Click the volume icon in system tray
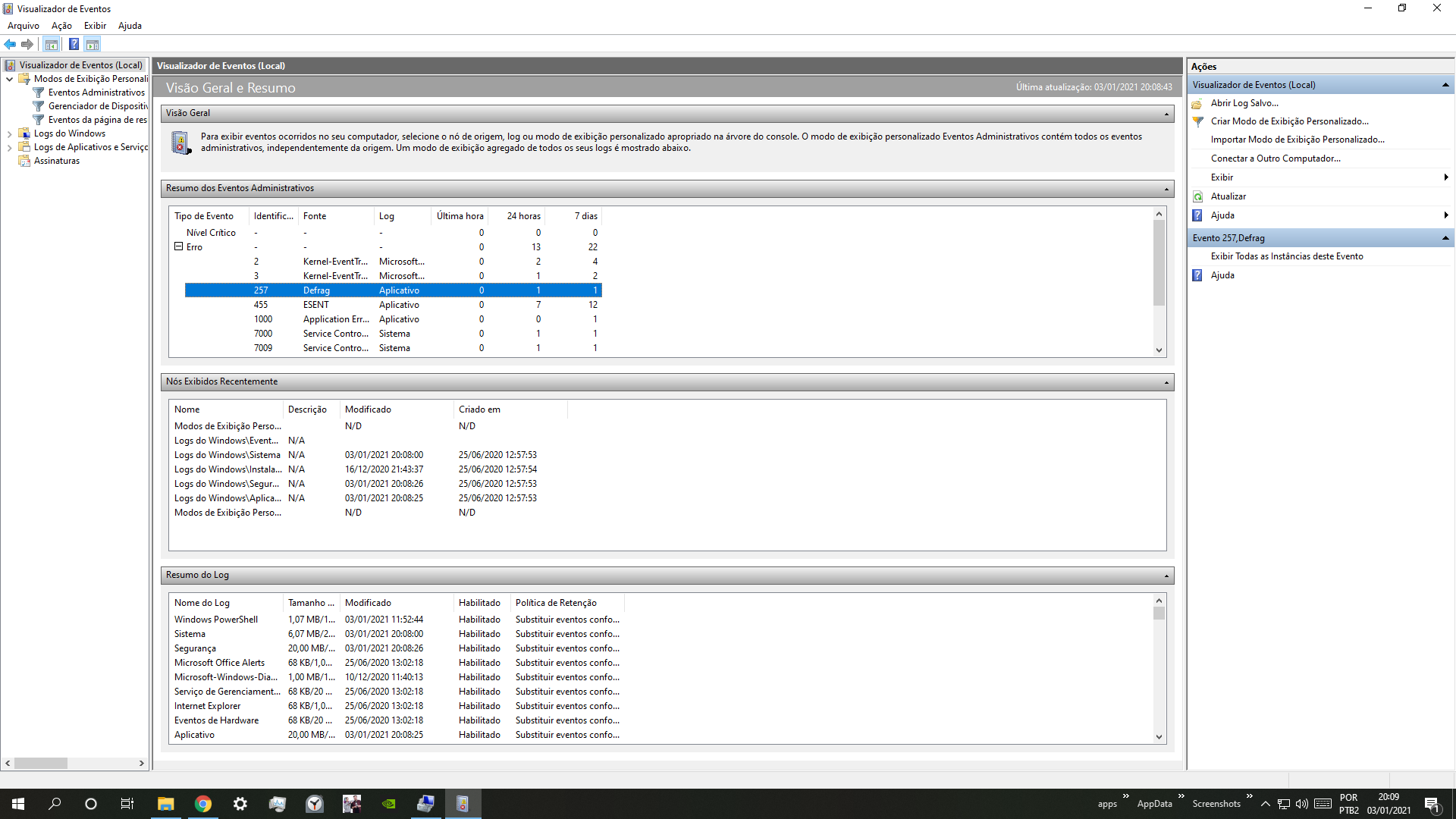The image size is (1456, 819). [1302, 804]
